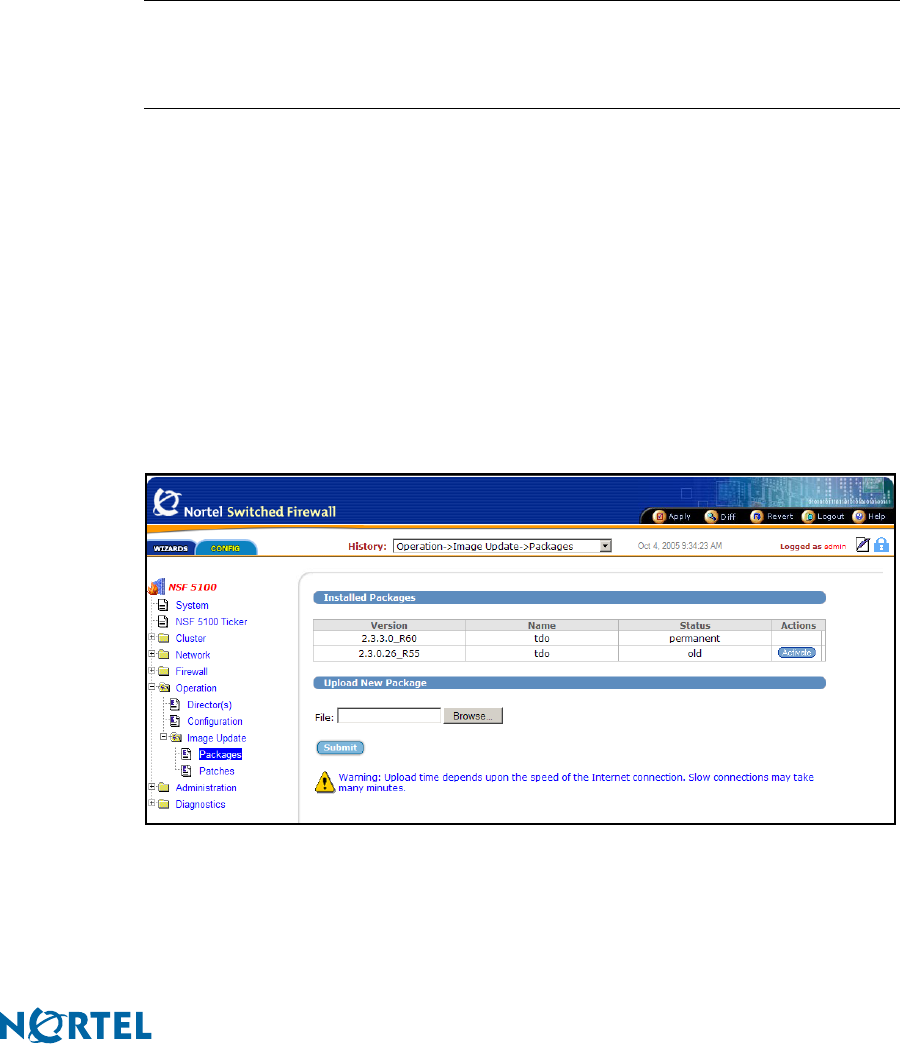Click the System page icon
This screenshot has width=900, height=1044.
pyautogui.click(x=163, y=605)
